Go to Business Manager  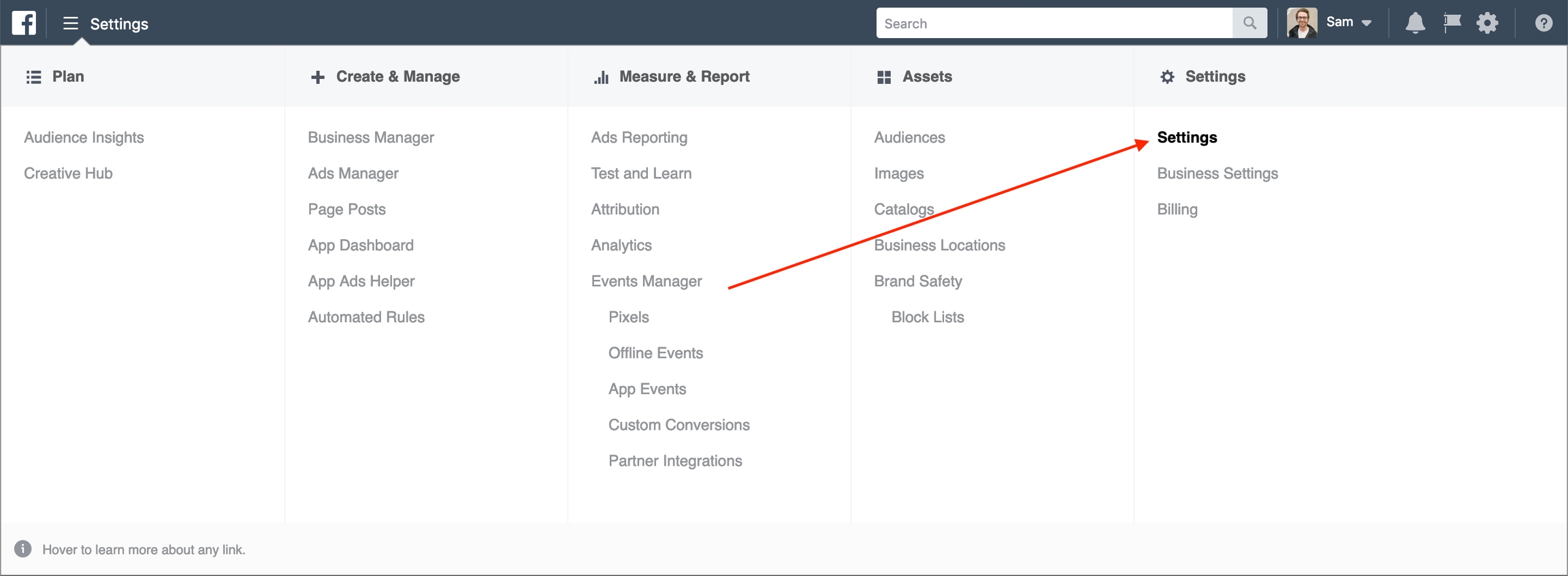tap(371, 138)
